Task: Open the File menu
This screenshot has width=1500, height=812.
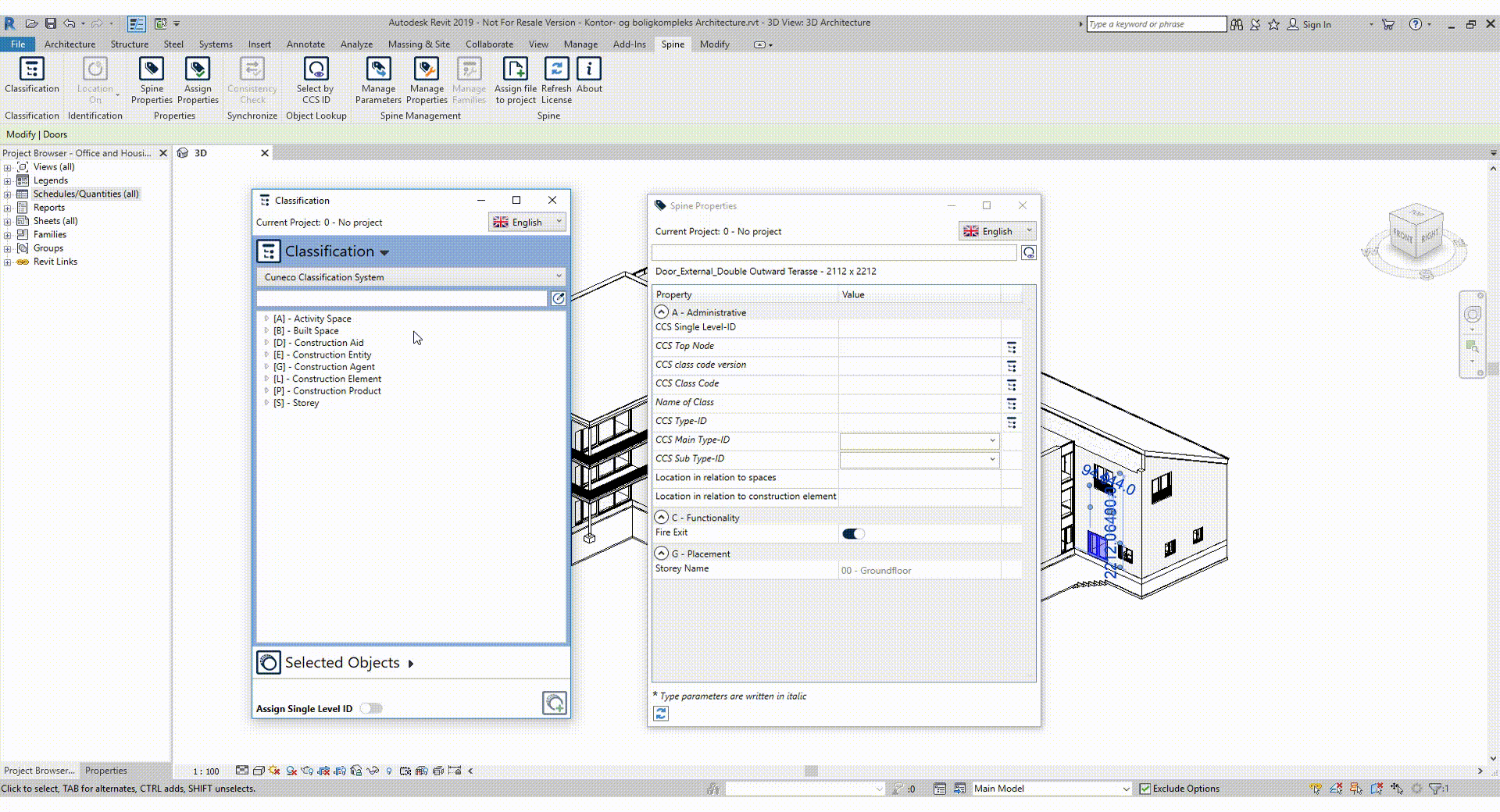Action: coord(17,45)
